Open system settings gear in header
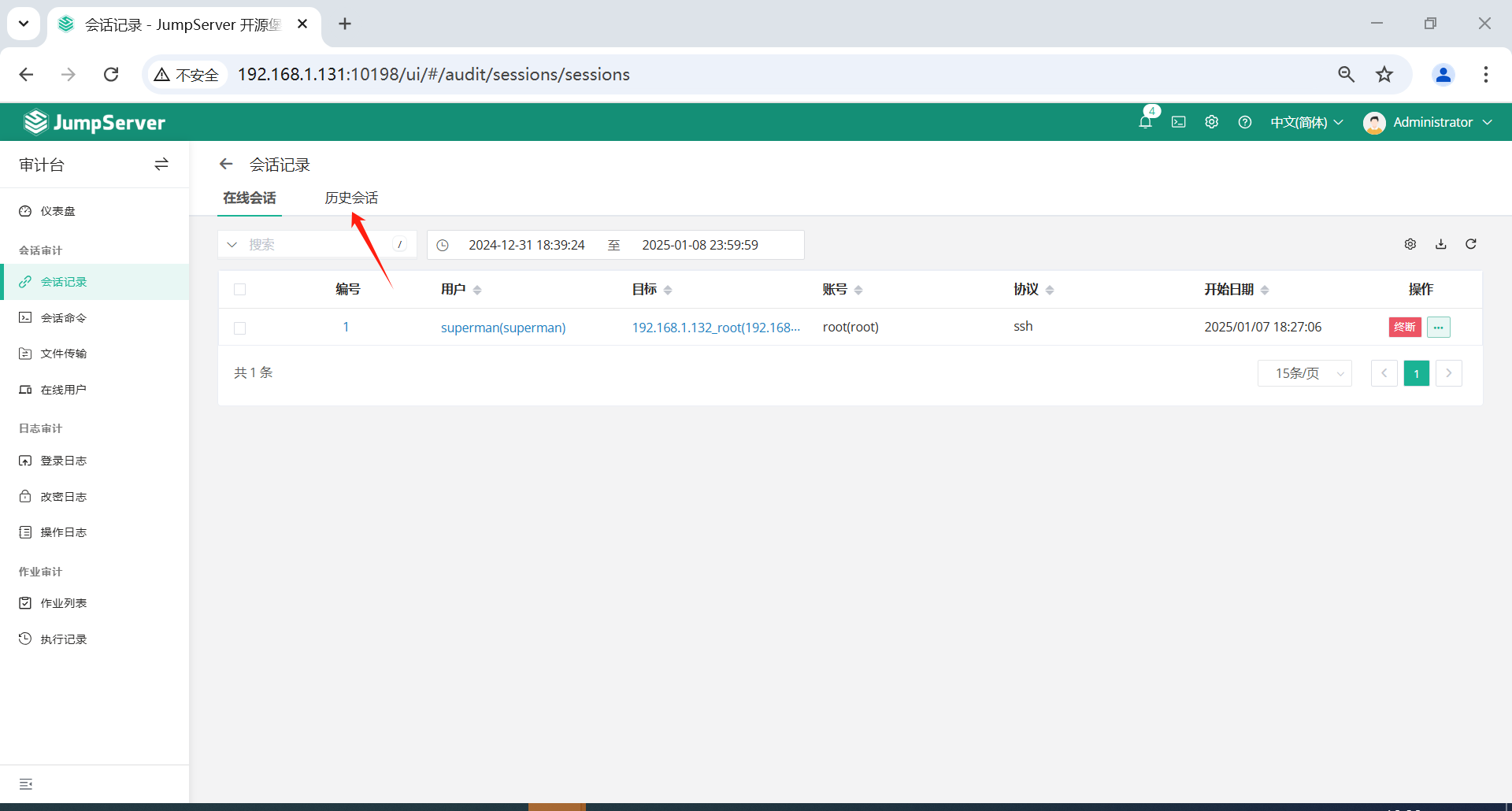Viewport: 1512px width, 811px height. coord(1212,122)
